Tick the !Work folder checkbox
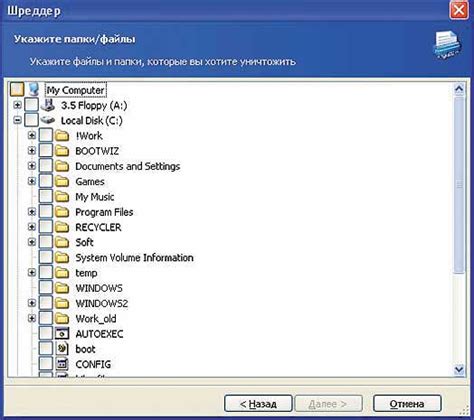474x420 pixels. tap(46, 136)
